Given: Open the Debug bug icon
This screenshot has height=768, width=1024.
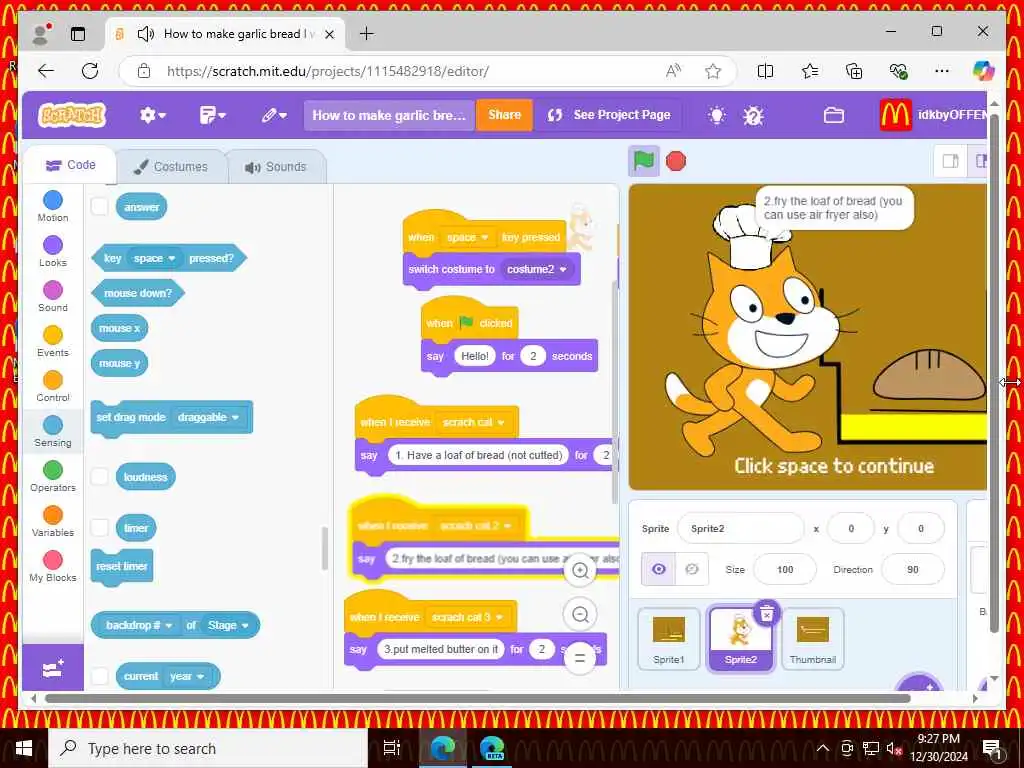Looking at the screenshot, I should [753, 116].
